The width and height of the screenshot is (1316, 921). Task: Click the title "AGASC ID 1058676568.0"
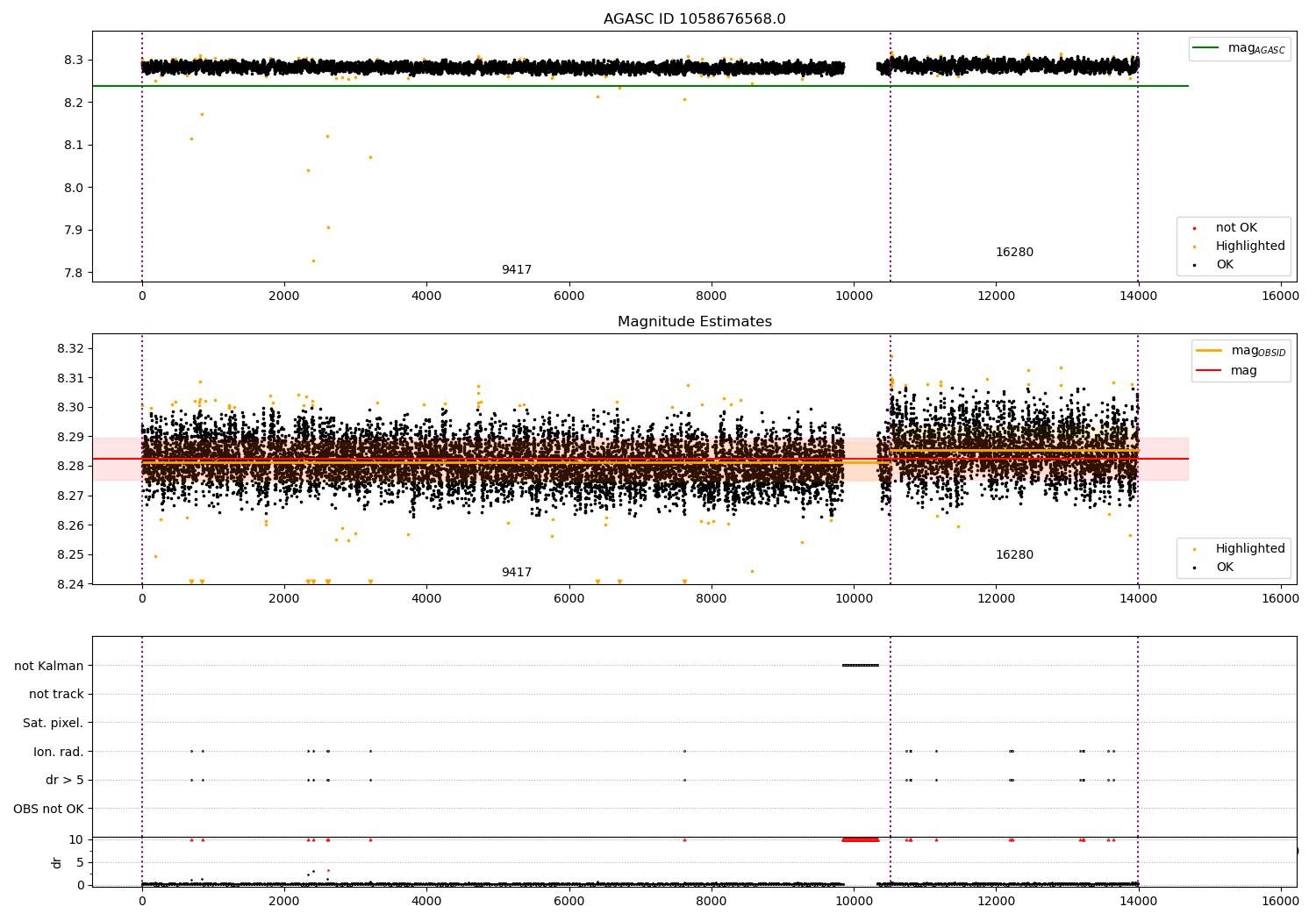[x=694, y=19]
